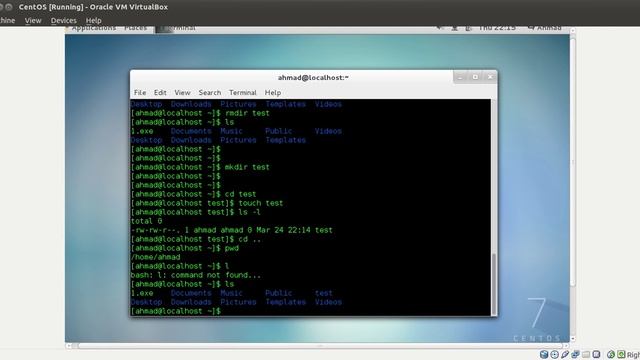Click the mouse integration icon in VirtualBox status bar
The image size is (640, 360).
611,354
